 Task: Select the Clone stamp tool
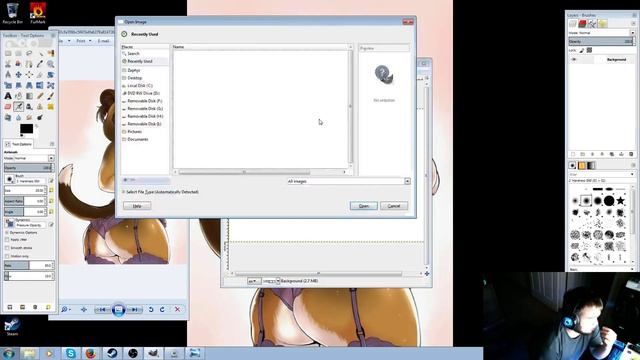pyautogui.click(x=40, y=107)
